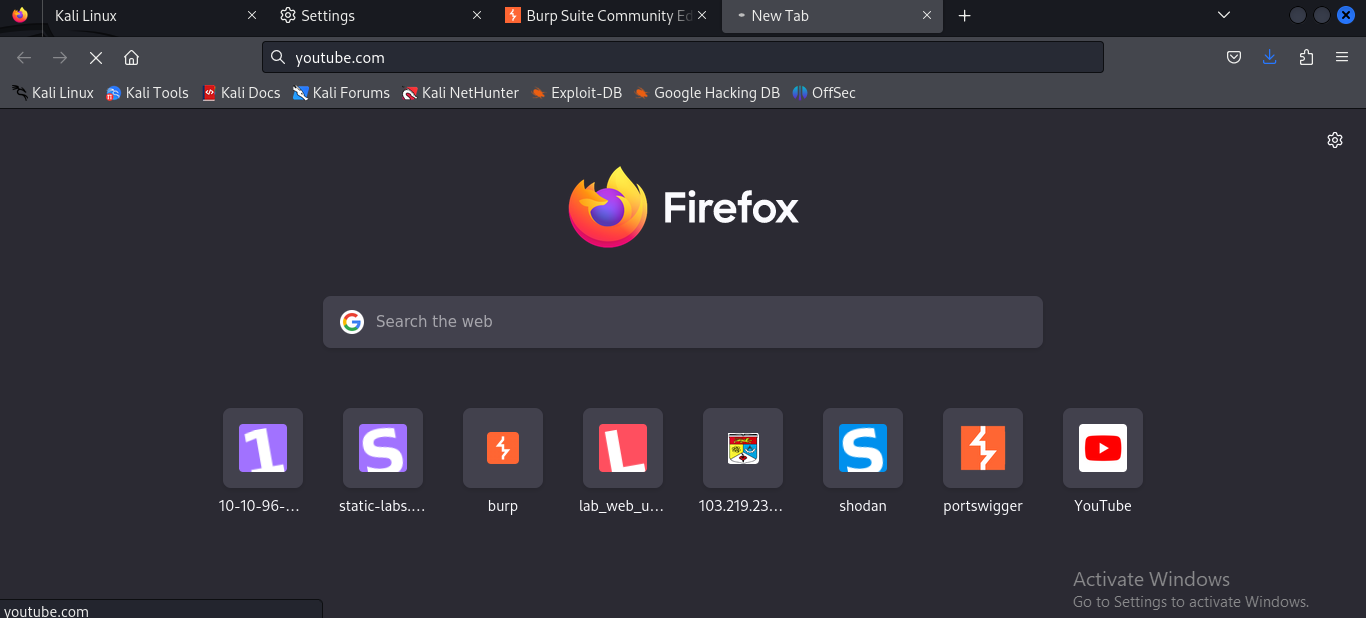The width and height of the screenshot is (1366, 618).
Task: Open the Exploit-DB bookmark
Action: pyautogui.click(x=576, y=93)
